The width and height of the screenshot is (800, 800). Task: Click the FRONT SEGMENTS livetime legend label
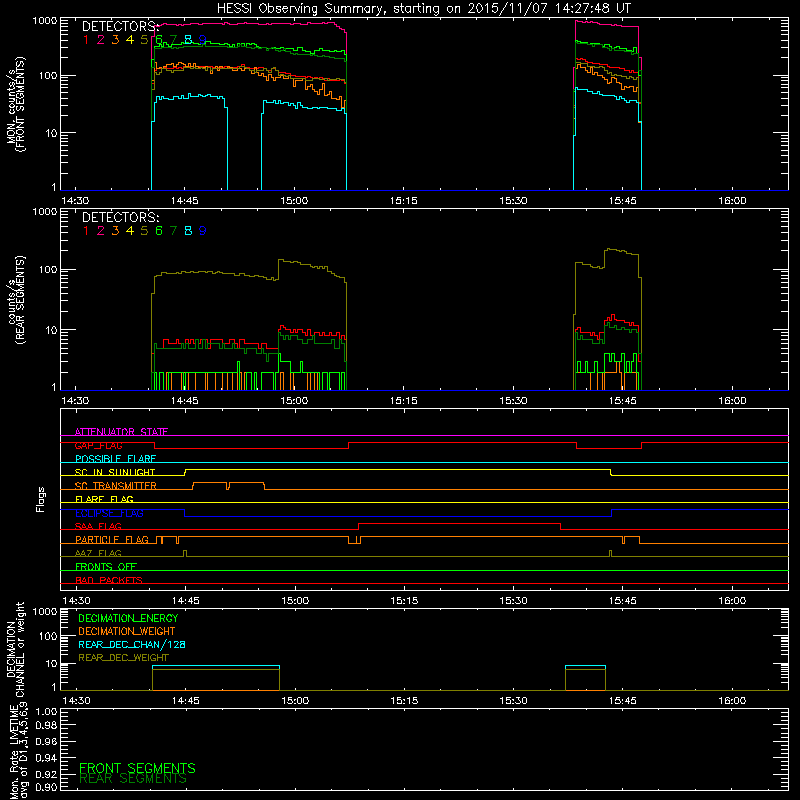[x=137, y=768]
